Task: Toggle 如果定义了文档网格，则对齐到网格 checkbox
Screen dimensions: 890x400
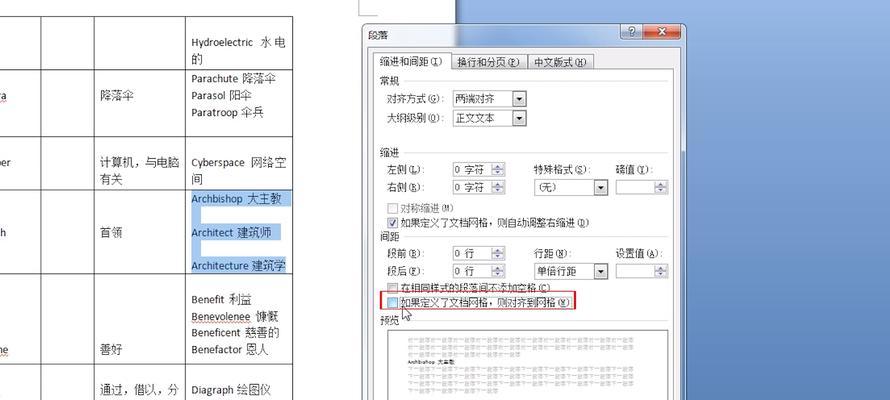Action: (x=392, y=302)
